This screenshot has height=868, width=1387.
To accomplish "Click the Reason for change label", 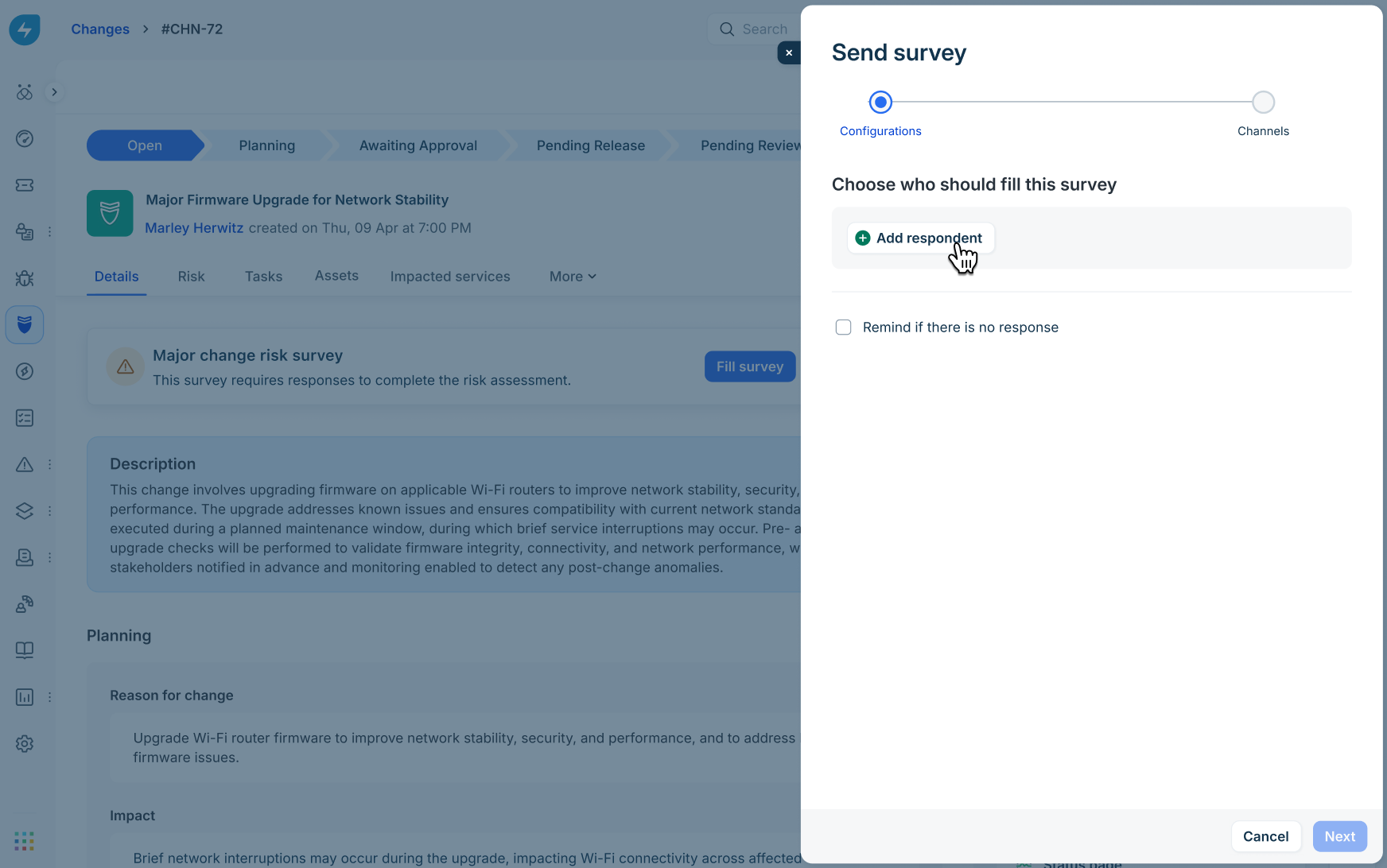I will 172,696.
